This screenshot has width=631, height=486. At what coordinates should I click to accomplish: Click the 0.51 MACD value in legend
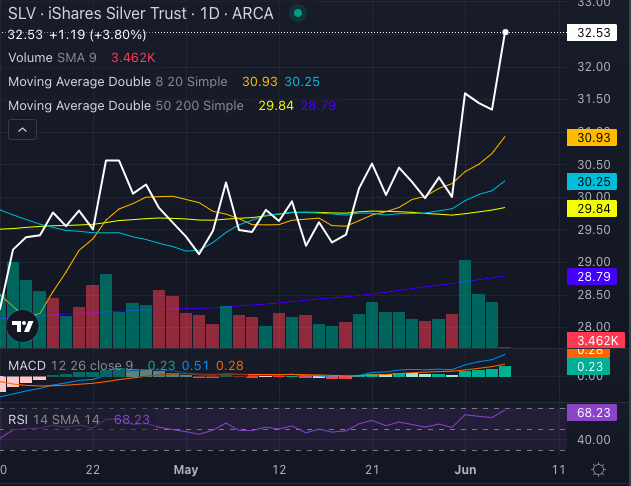tap(195, 365)
